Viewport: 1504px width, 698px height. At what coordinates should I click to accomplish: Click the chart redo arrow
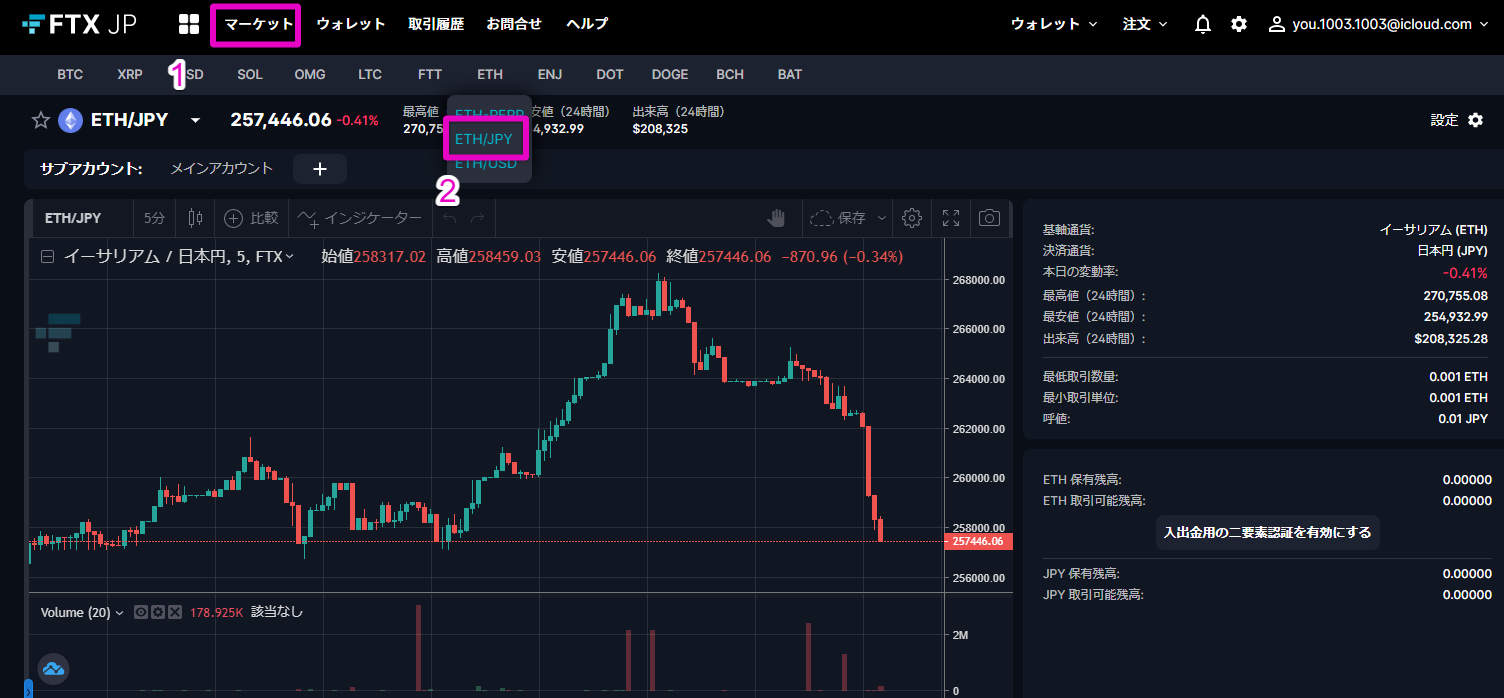pos(478,218)
